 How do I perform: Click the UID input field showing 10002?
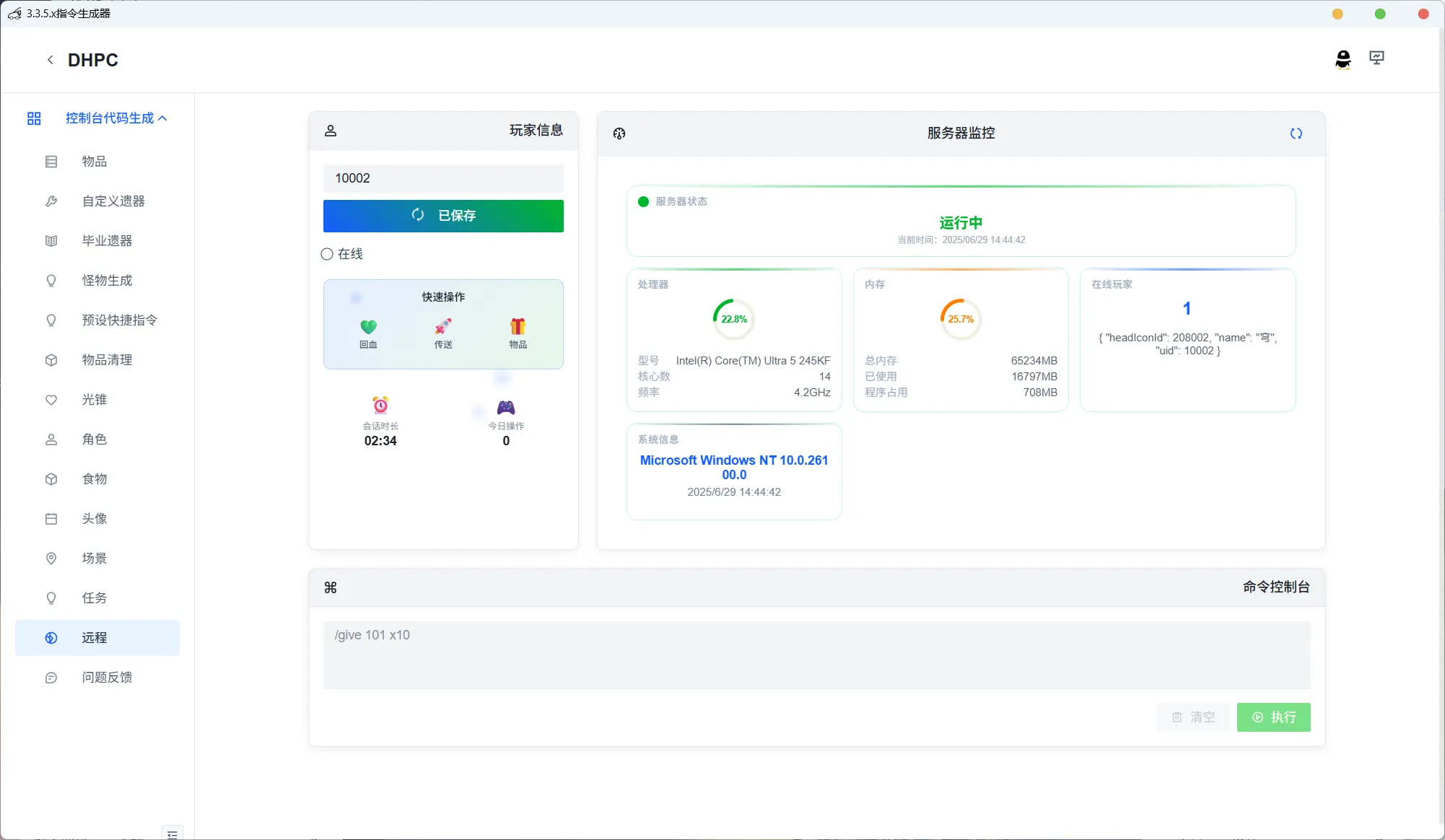(x=443, y=178)
